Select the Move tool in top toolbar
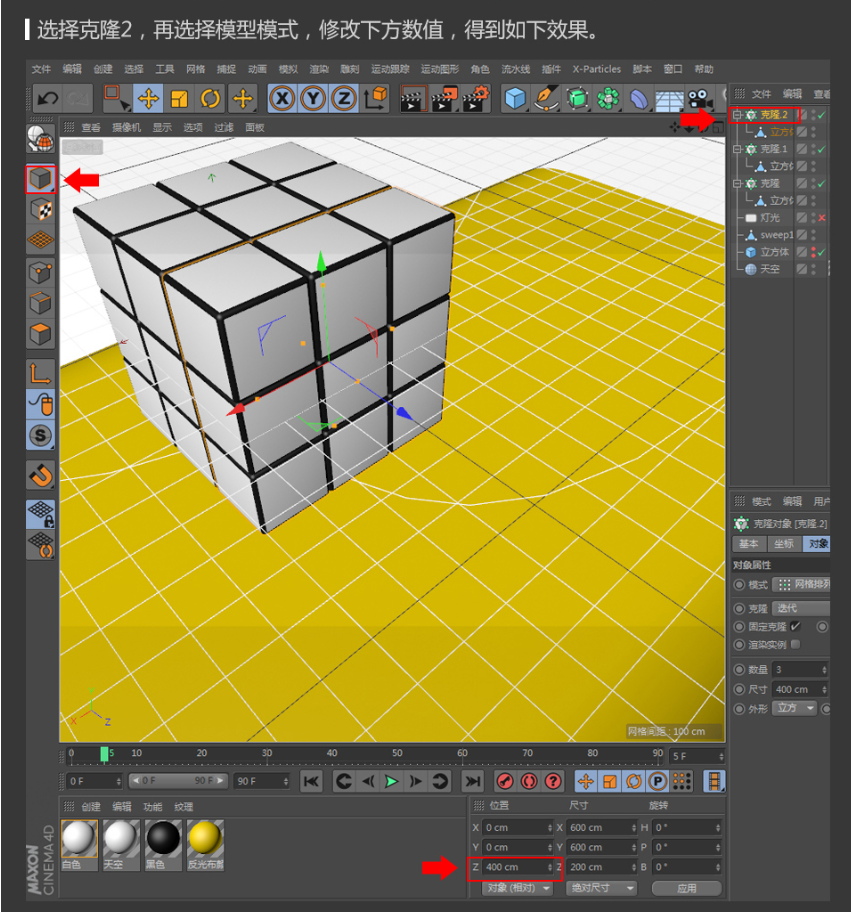 click(148, 98)
